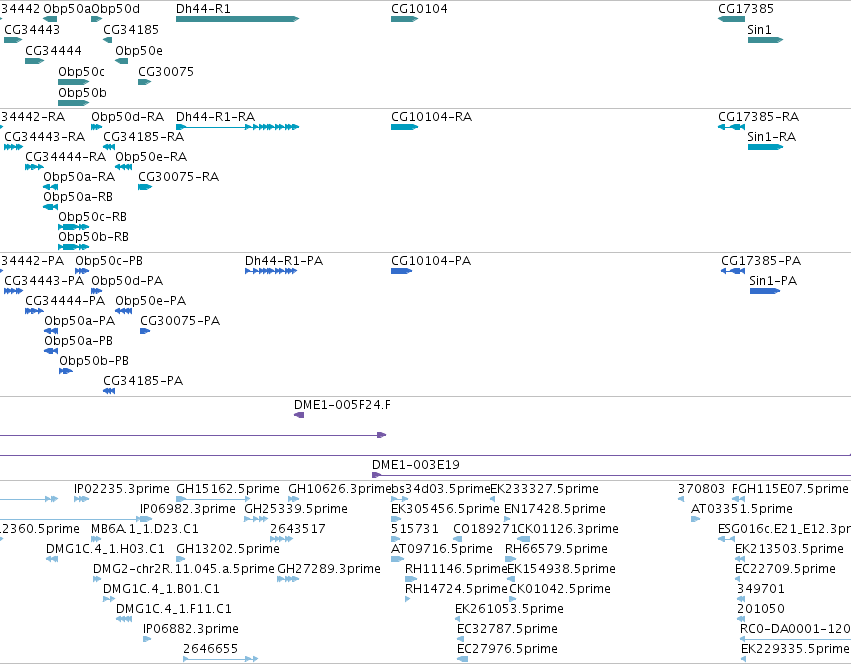The height and width of the screenshot is (664, 851).
Task: Click CG10104-PA protein feature
Action: 402,271
